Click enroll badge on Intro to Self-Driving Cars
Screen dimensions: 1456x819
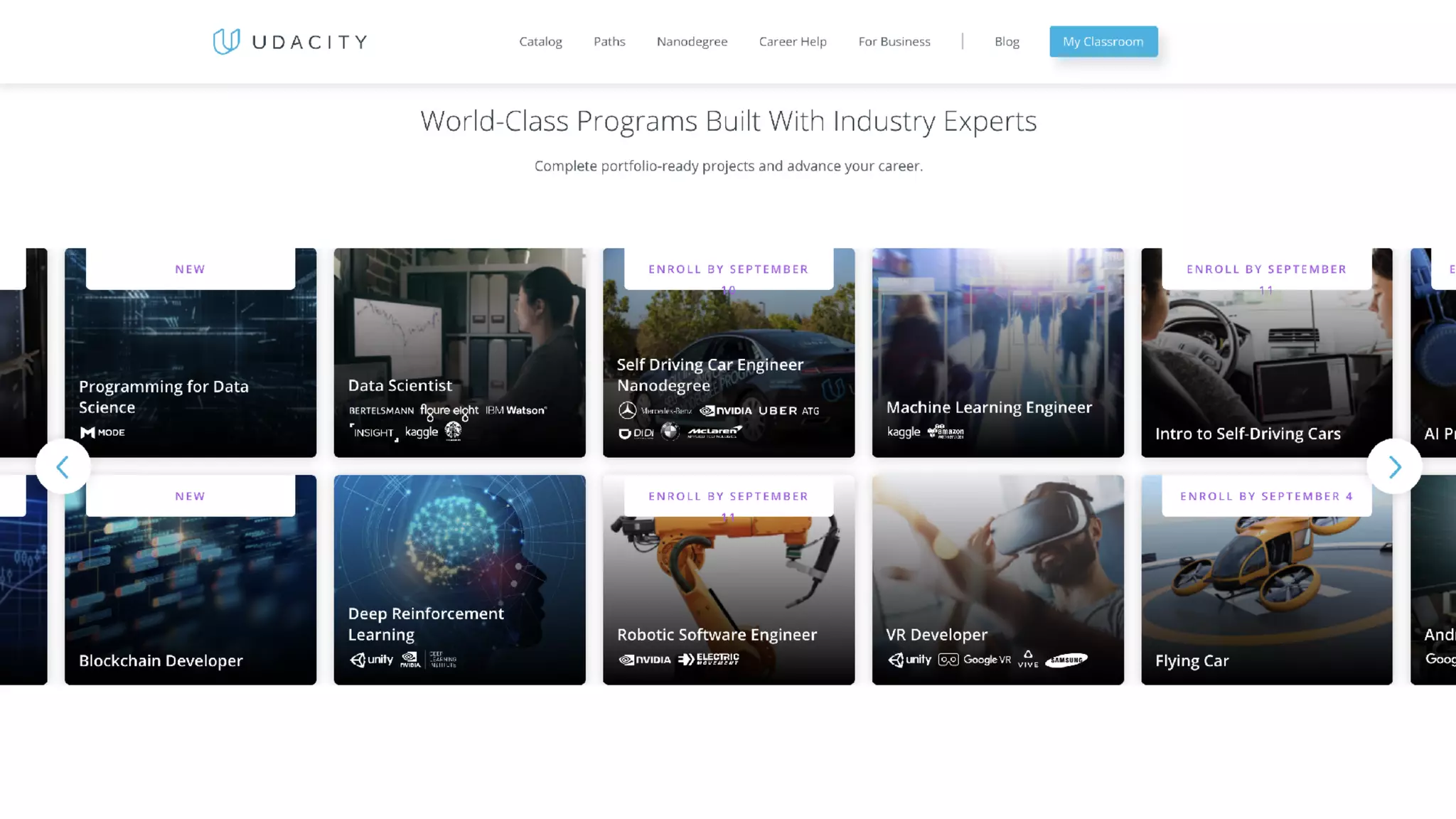[1267, 269]
